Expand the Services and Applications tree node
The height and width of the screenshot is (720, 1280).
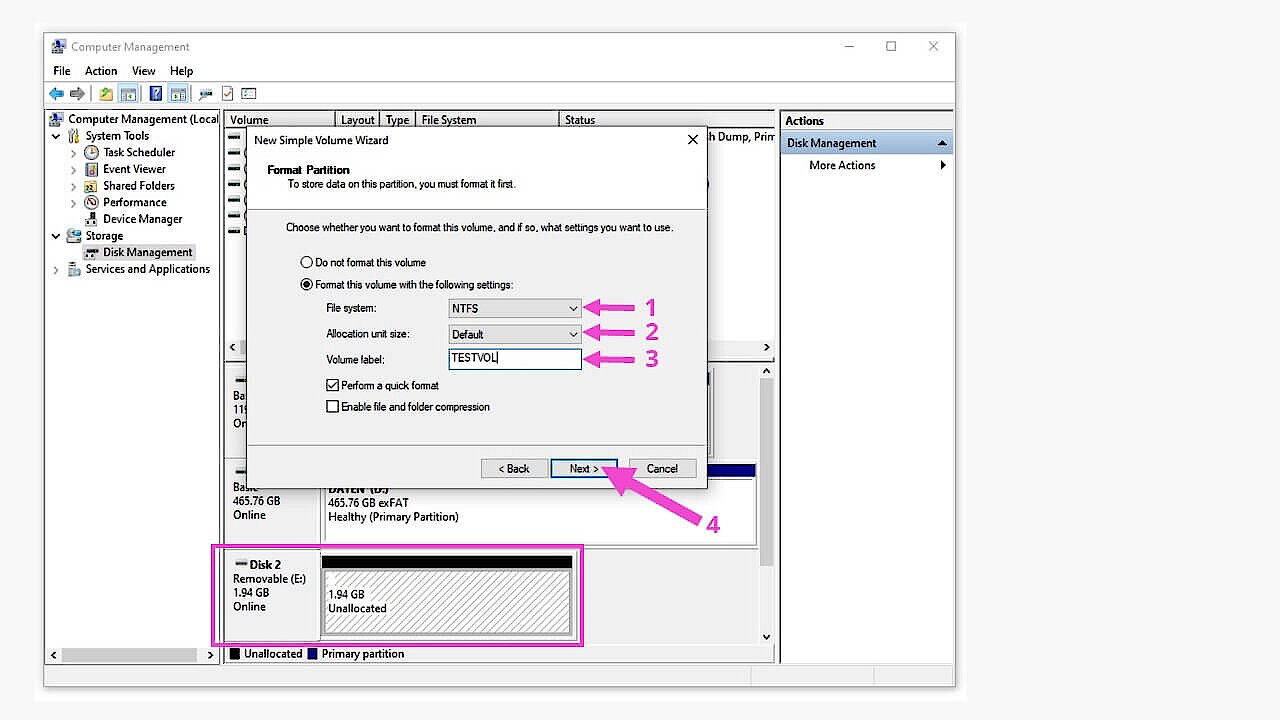56,269
